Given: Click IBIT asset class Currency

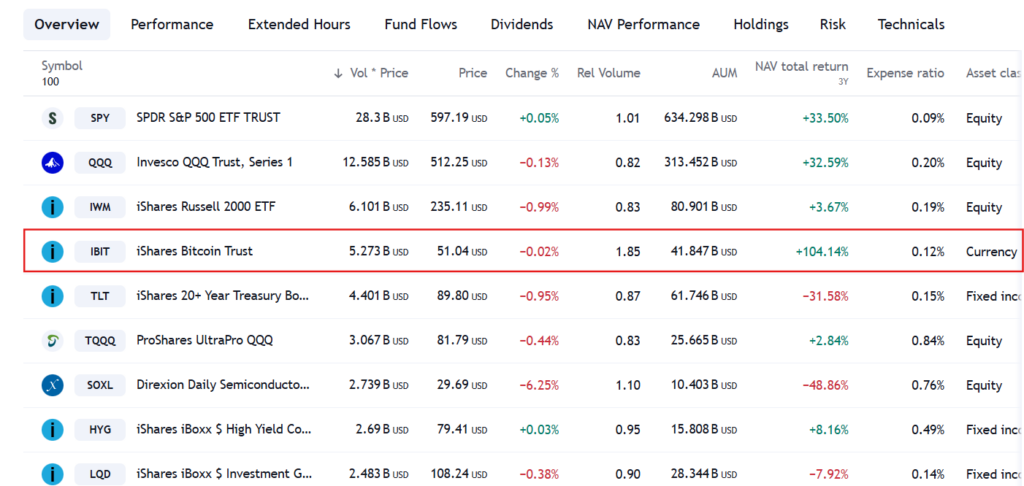Looking at the screenshot, I should pos(991,251).
